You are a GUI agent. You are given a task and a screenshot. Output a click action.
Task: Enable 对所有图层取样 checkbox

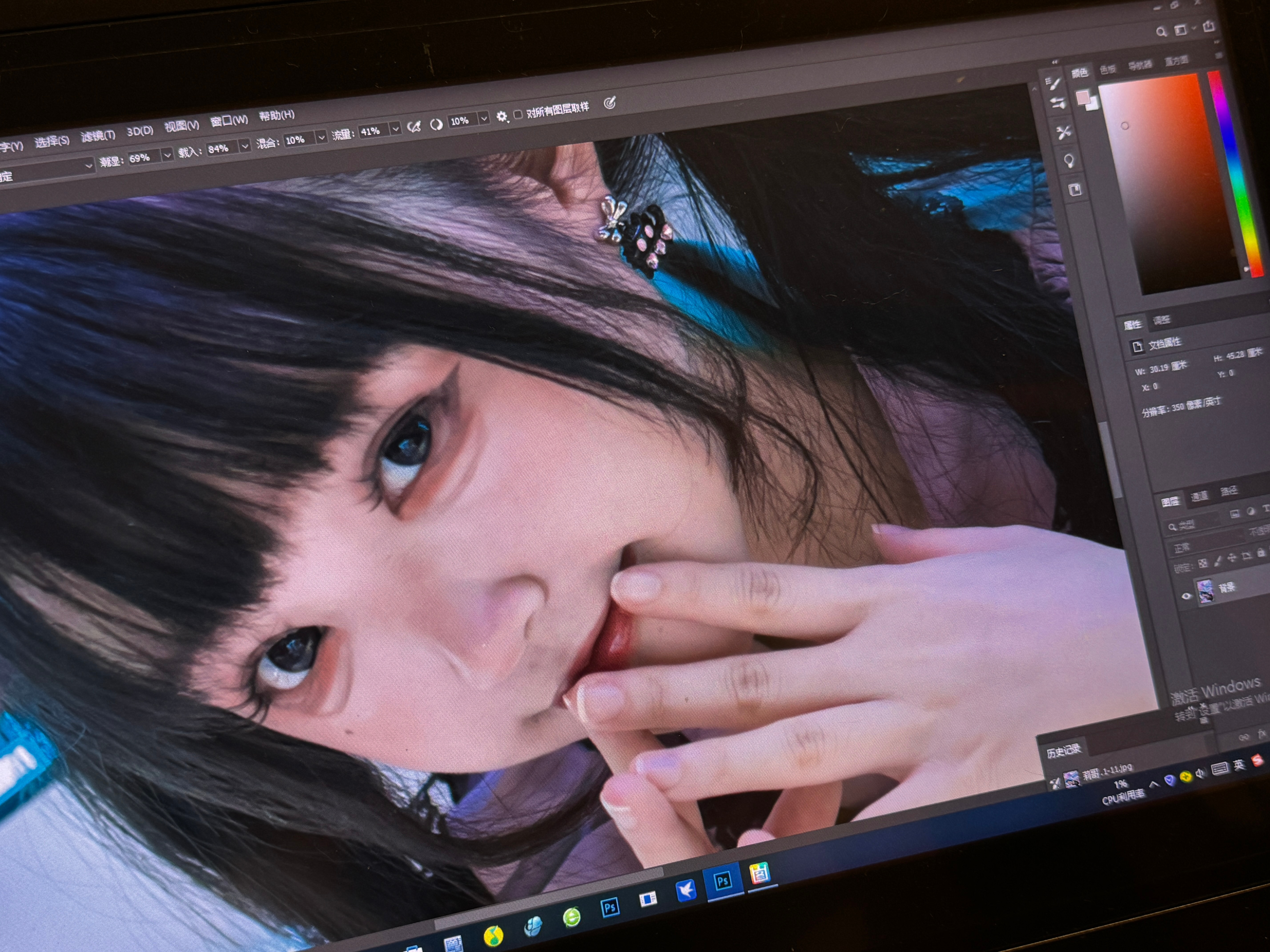coord(518,115)
